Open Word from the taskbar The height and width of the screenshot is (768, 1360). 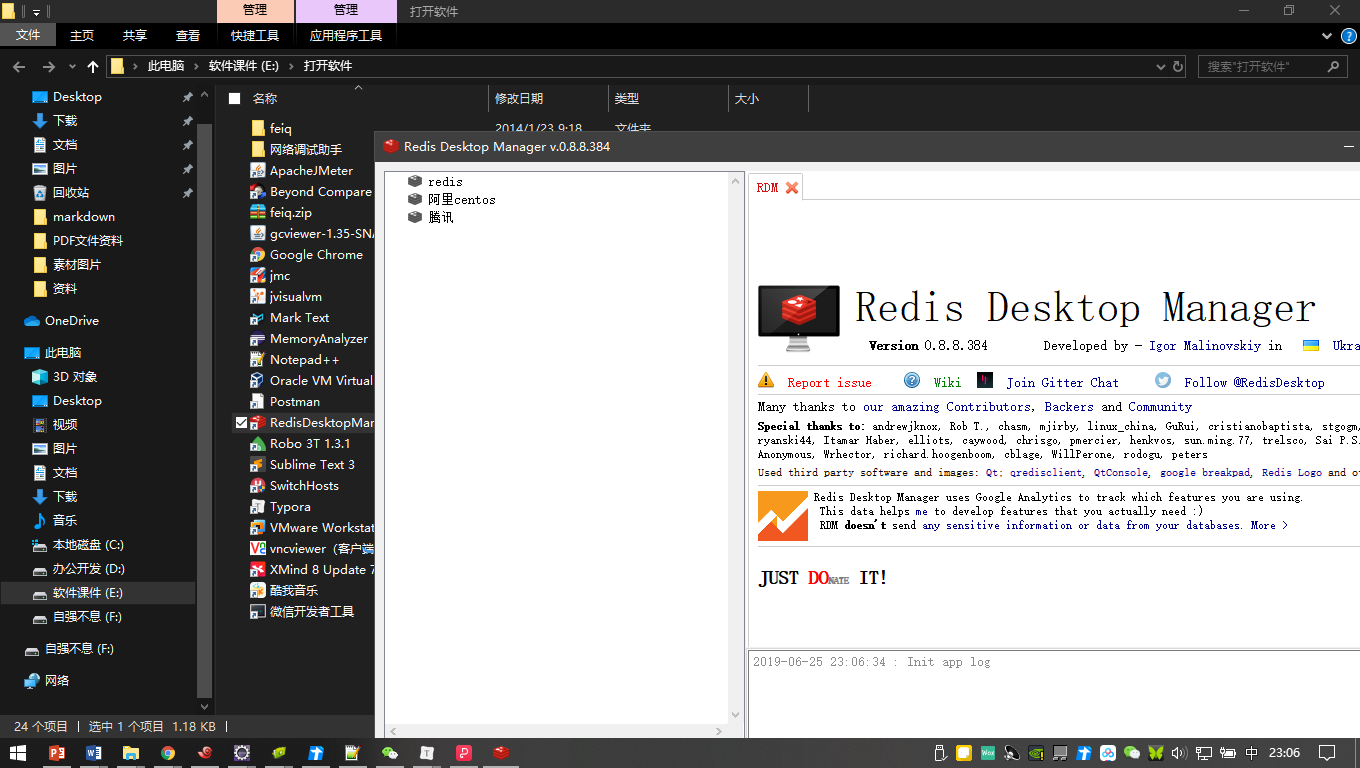[x=94, y=753]
